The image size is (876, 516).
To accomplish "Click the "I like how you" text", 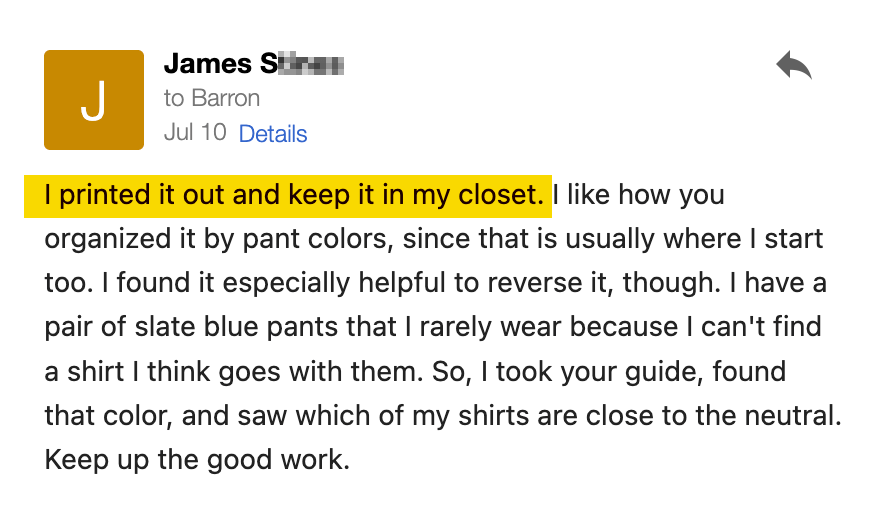I will [x=639, y=195].
